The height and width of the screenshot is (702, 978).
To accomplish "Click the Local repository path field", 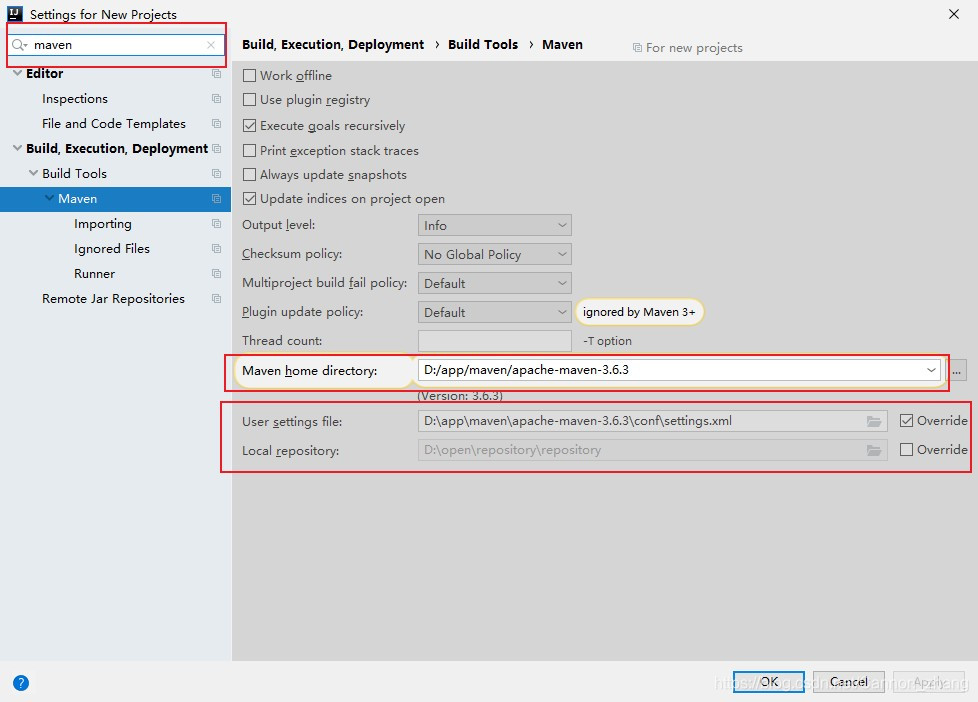I will pos(652,450).
